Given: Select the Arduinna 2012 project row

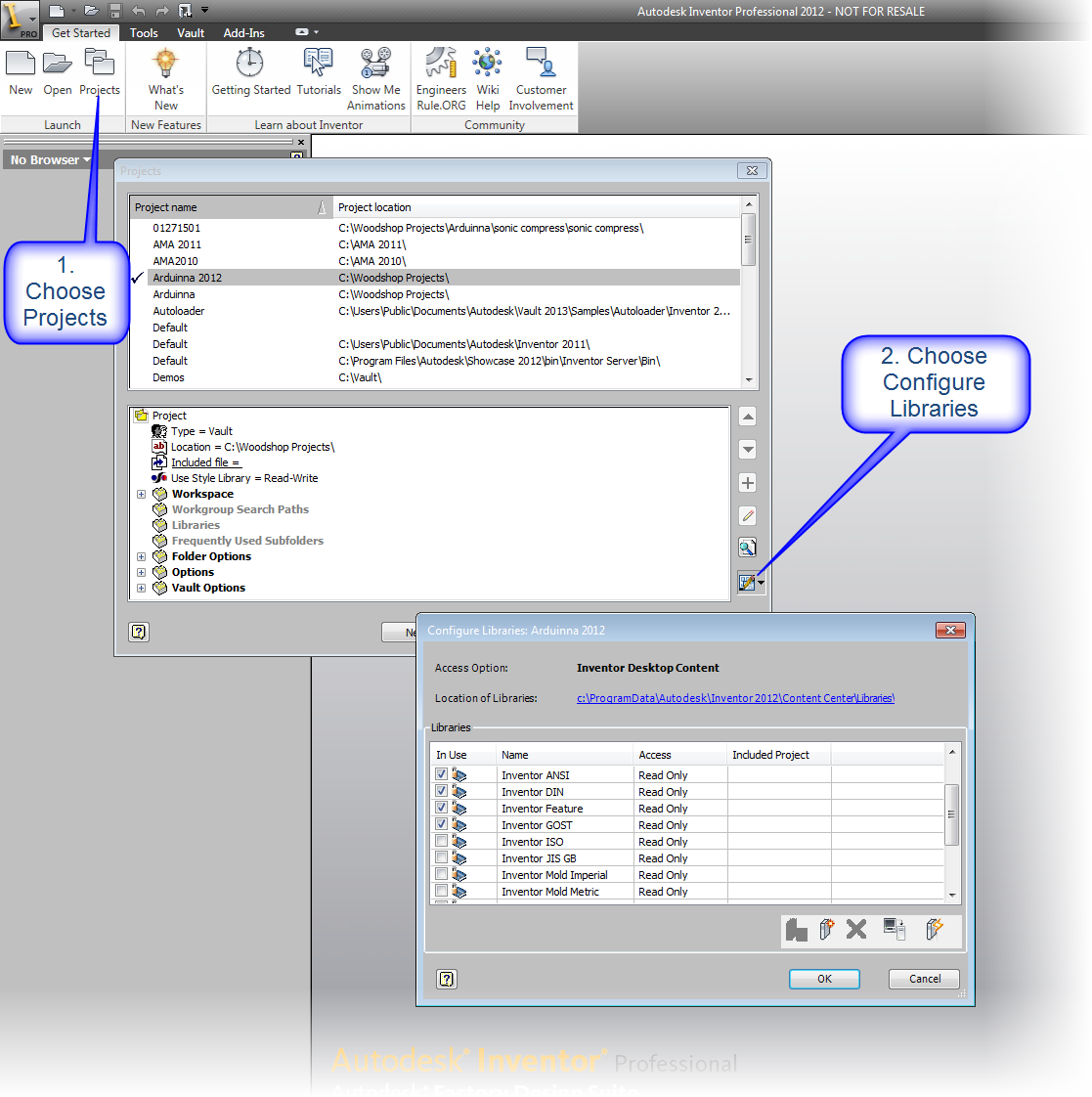Looking at the screenshot, I should [x=444, y=278].
